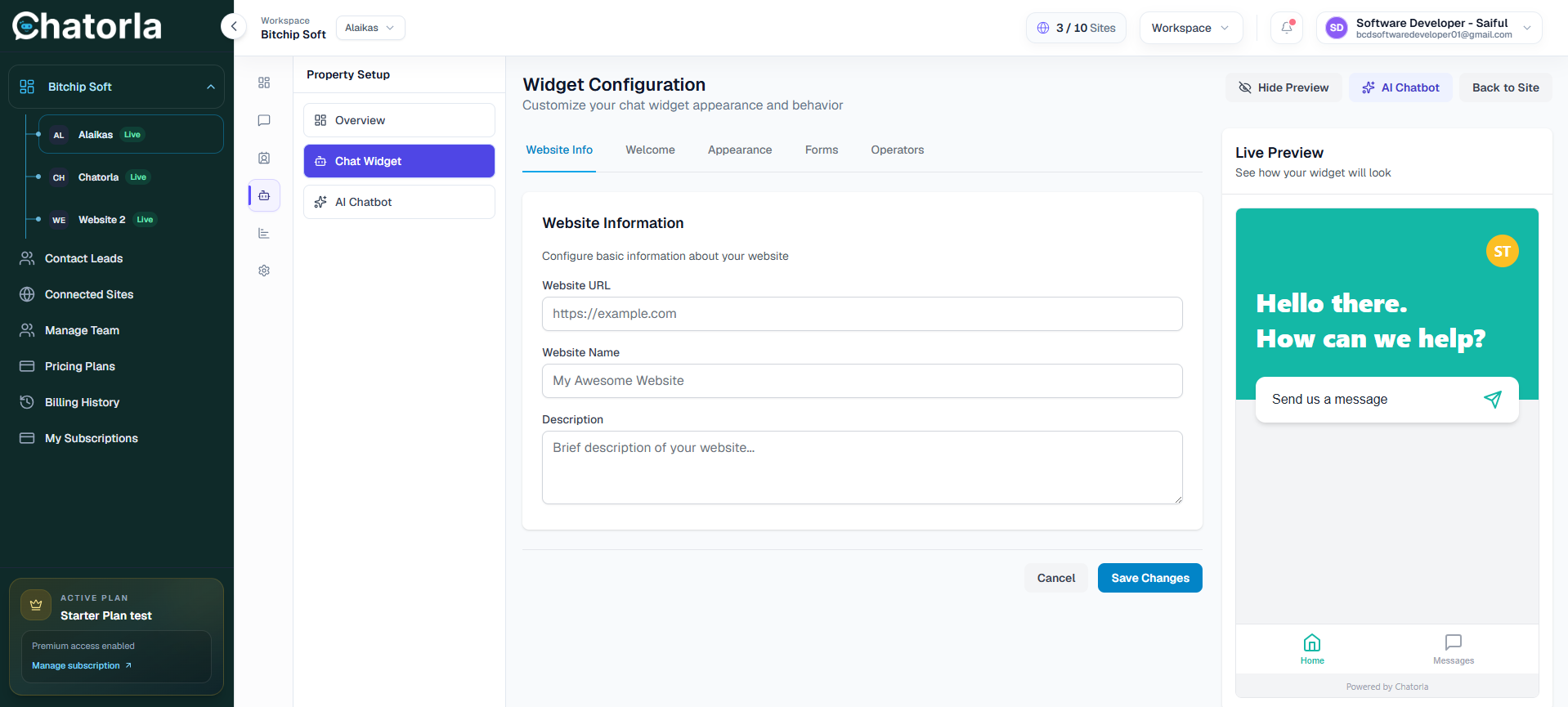
Task: Click Send us a message box in preview
Action: tap(1387, 400)
